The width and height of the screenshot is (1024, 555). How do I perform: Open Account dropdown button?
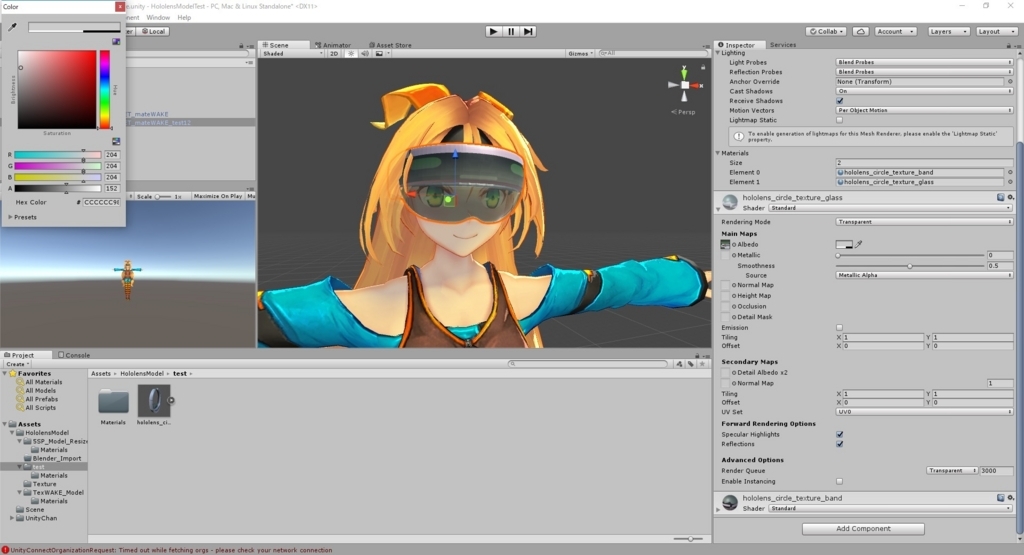point(895,31)
